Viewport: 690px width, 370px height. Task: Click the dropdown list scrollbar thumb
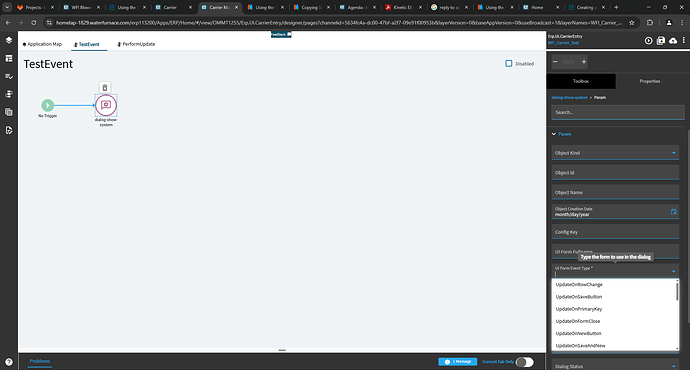(677, 292)
